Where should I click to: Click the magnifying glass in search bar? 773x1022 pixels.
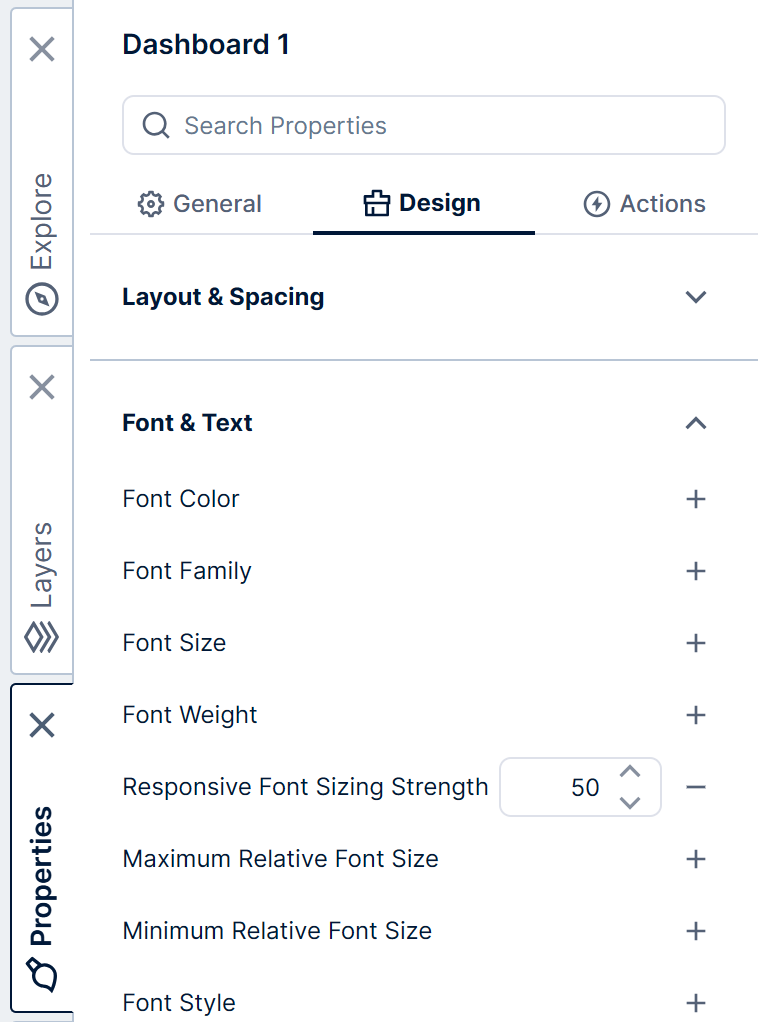pyautogui.click(x=155, y=125)
